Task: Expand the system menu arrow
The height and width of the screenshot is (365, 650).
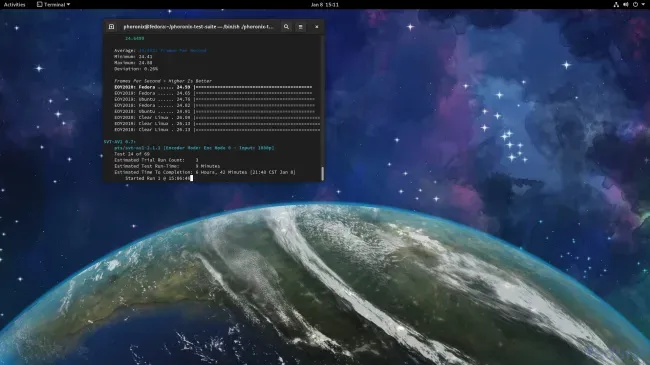Action: click(x=643, y=5)
